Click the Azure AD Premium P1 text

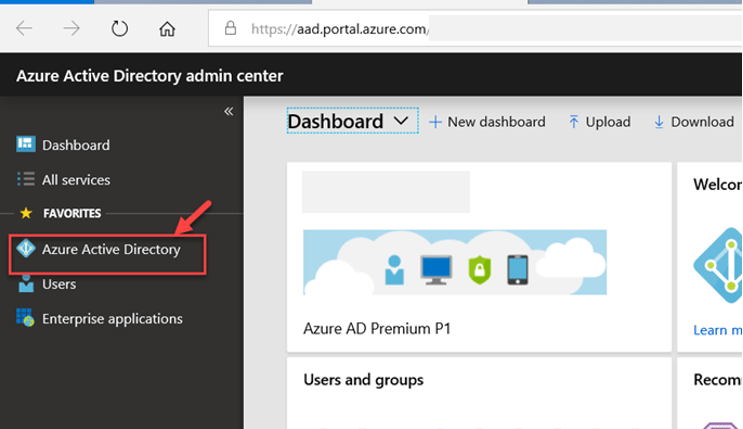click(x=377, y=329)
